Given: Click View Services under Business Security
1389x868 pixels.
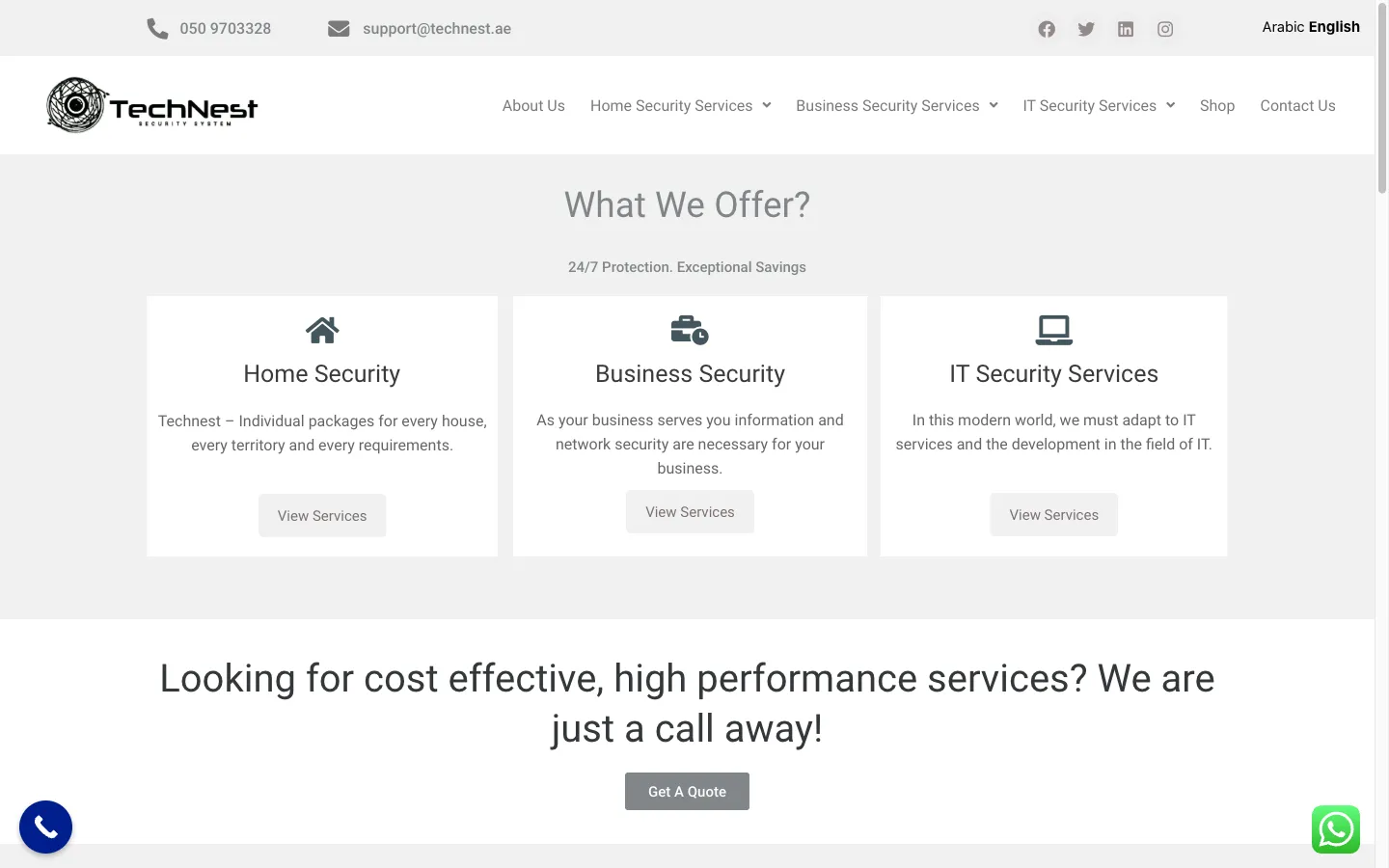Looking at the screenshot, I should (690, 512).
